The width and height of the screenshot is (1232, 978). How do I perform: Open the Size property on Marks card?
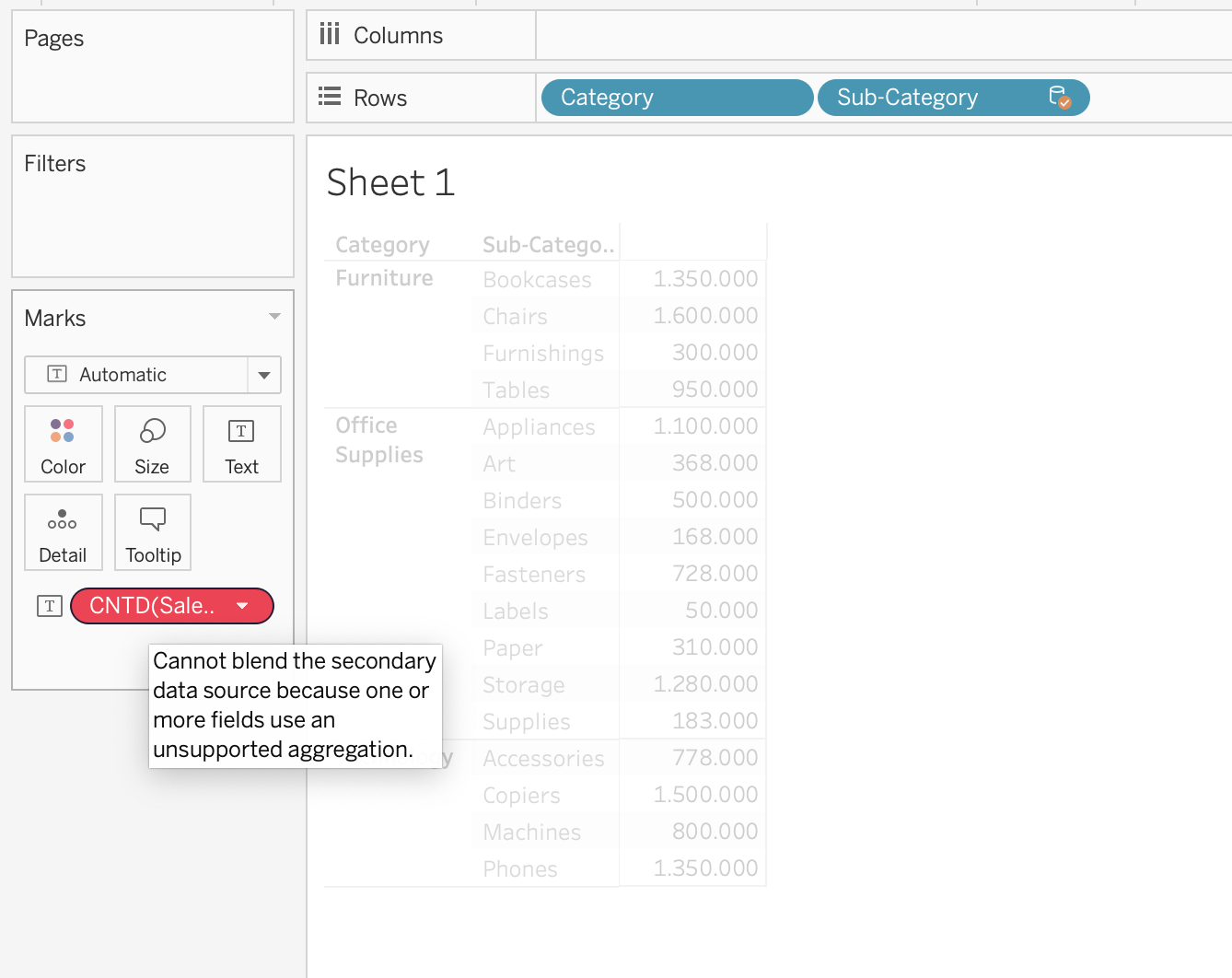pyautogui.click(x=152, y=444)
